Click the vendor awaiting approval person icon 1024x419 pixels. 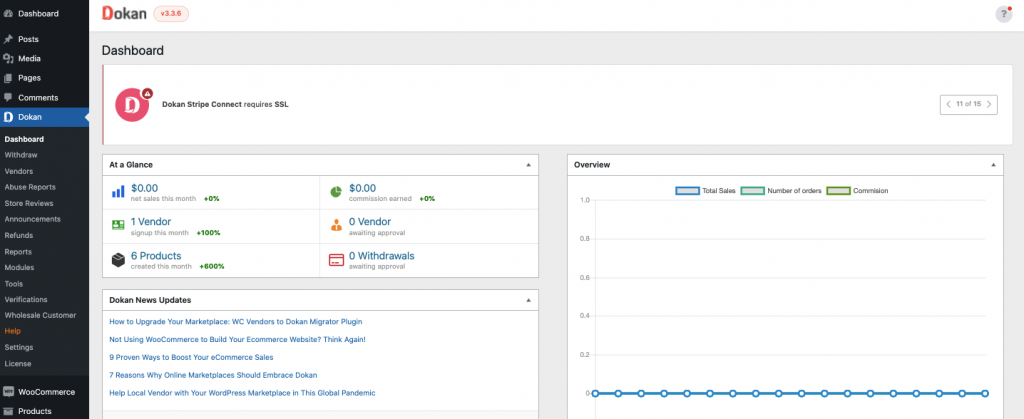coord(336,226)
